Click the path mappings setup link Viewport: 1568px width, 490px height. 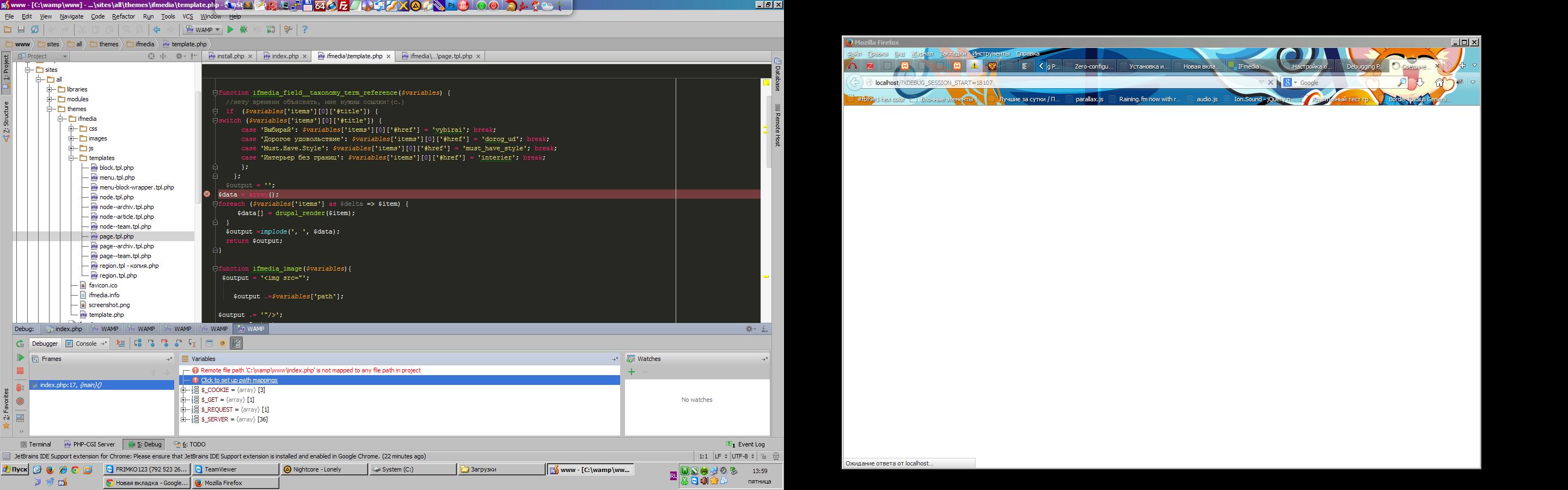click(239, 381)
